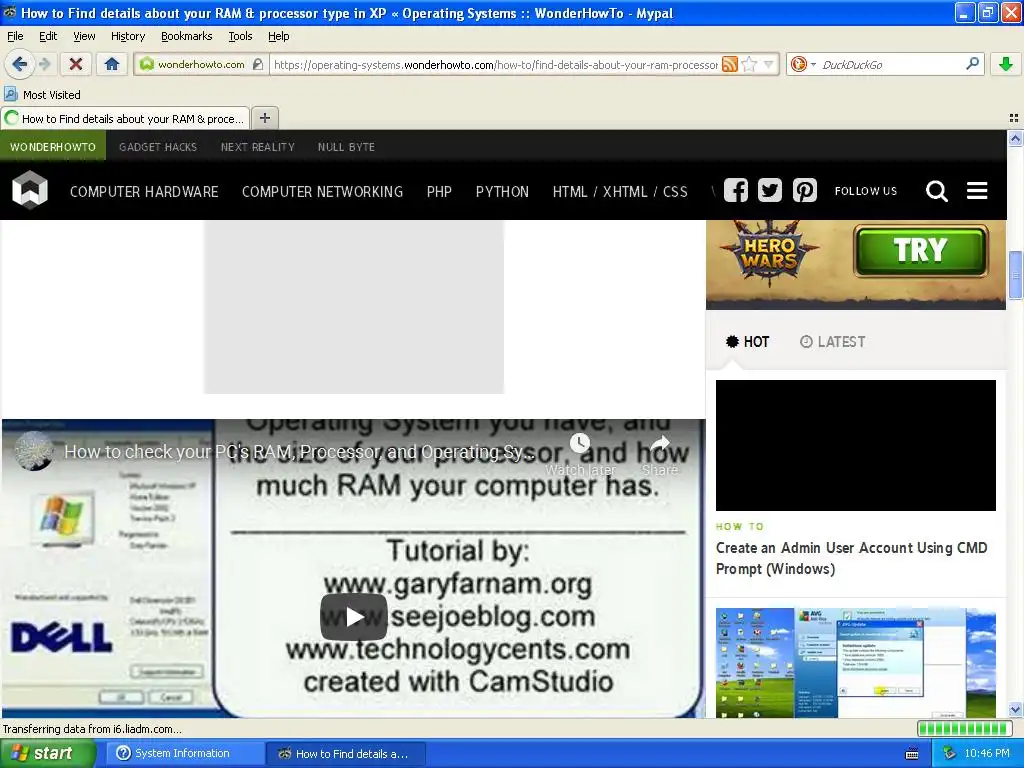Open the hamburger menu icon
The image size is (1024, 768).
click(x=977, y=191)
